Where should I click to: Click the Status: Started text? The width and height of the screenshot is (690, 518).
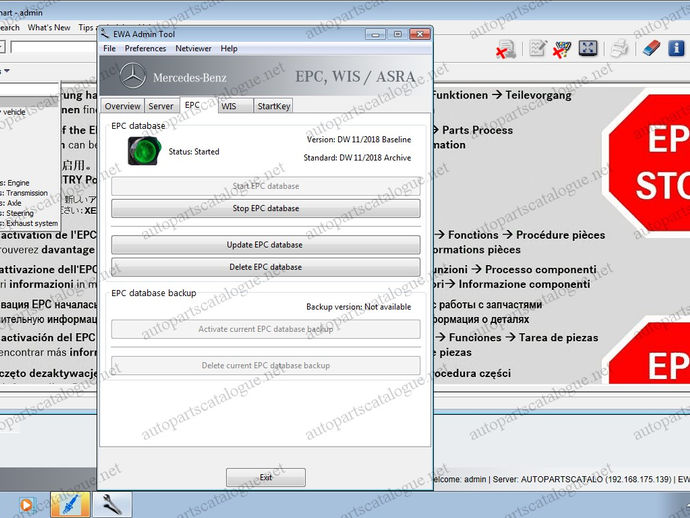click(194, 151)
